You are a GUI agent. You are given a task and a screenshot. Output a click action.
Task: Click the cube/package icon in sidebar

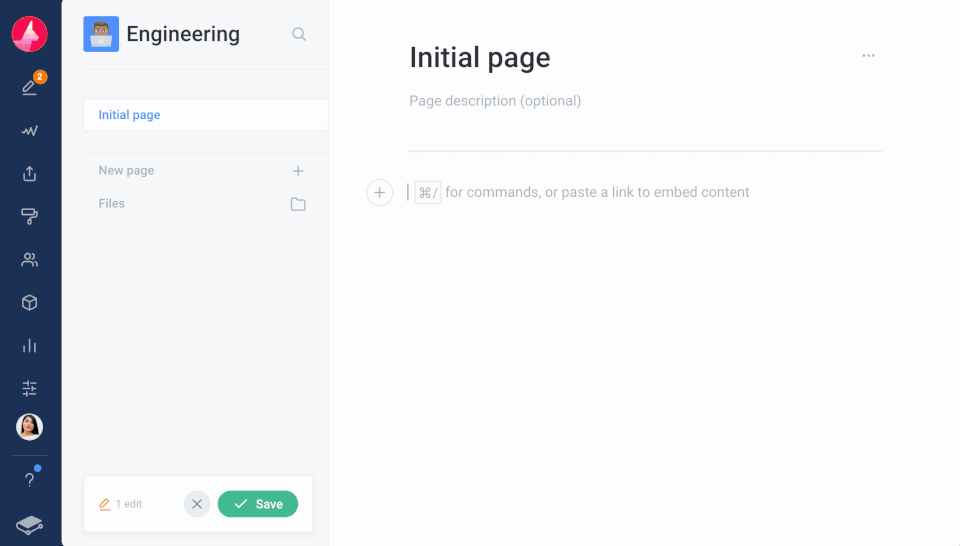pyautogui.click(x=30, y=303)
